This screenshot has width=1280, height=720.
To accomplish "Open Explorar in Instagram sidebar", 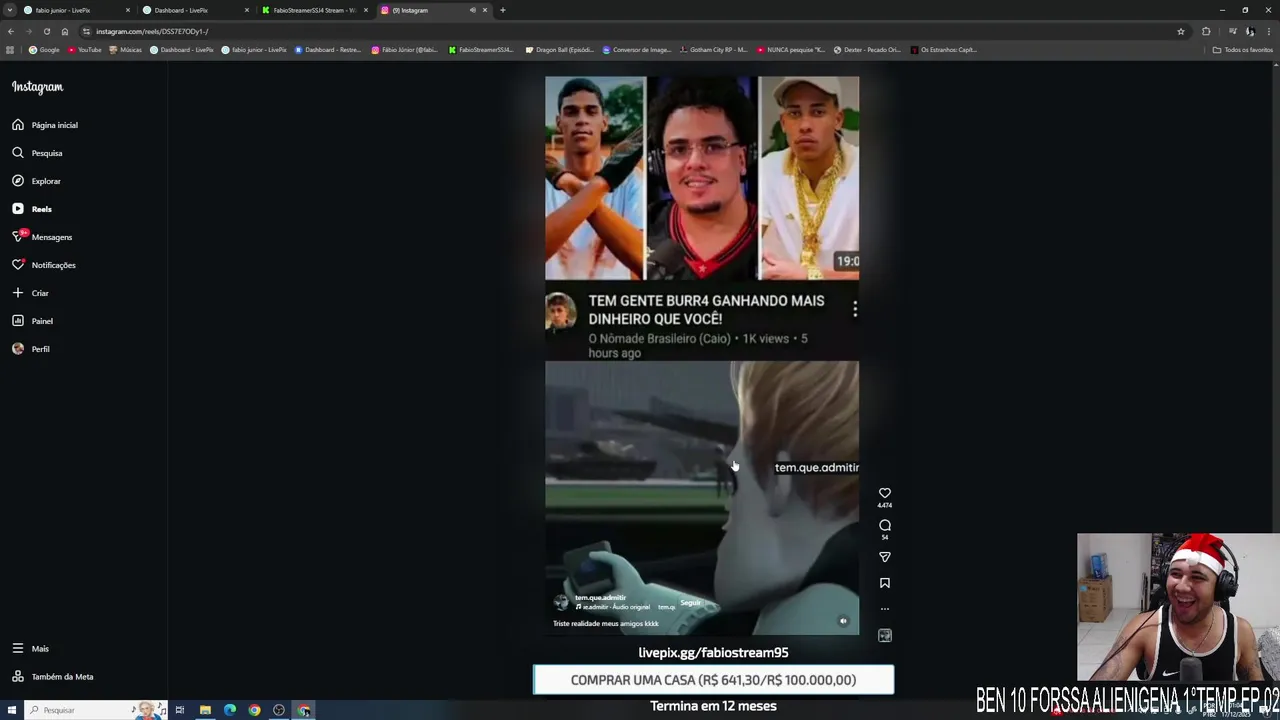I will point(37,181).
